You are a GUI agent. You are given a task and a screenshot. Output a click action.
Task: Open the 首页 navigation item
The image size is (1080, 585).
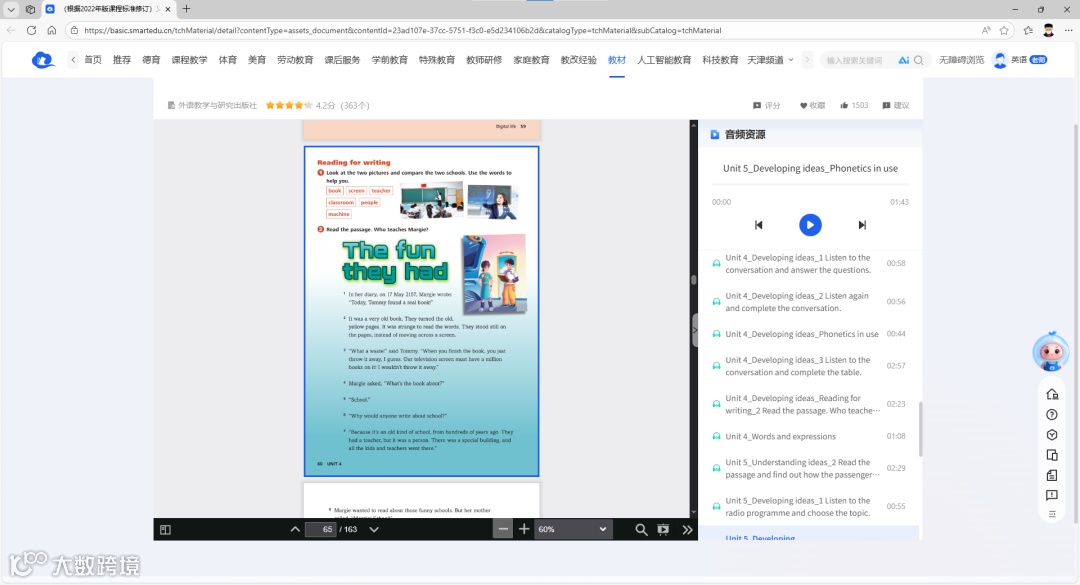(x=93, y=60)
